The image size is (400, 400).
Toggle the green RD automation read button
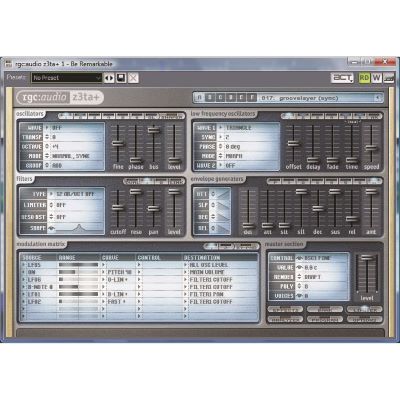pos(364,78)
